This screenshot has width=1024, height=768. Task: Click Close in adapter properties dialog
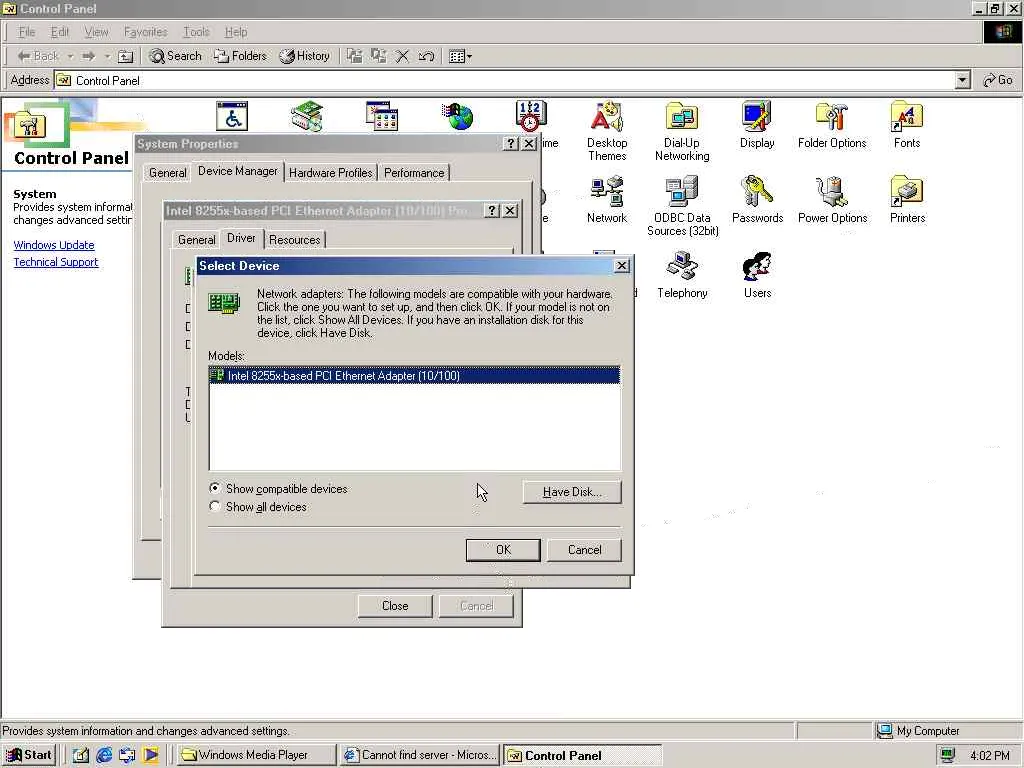click(395, 606)
